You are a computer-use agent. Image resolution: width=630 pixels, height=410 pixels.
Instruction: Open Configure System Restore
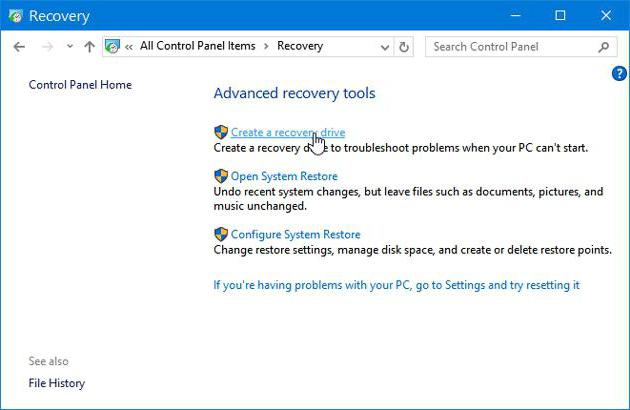pos(296,234)
